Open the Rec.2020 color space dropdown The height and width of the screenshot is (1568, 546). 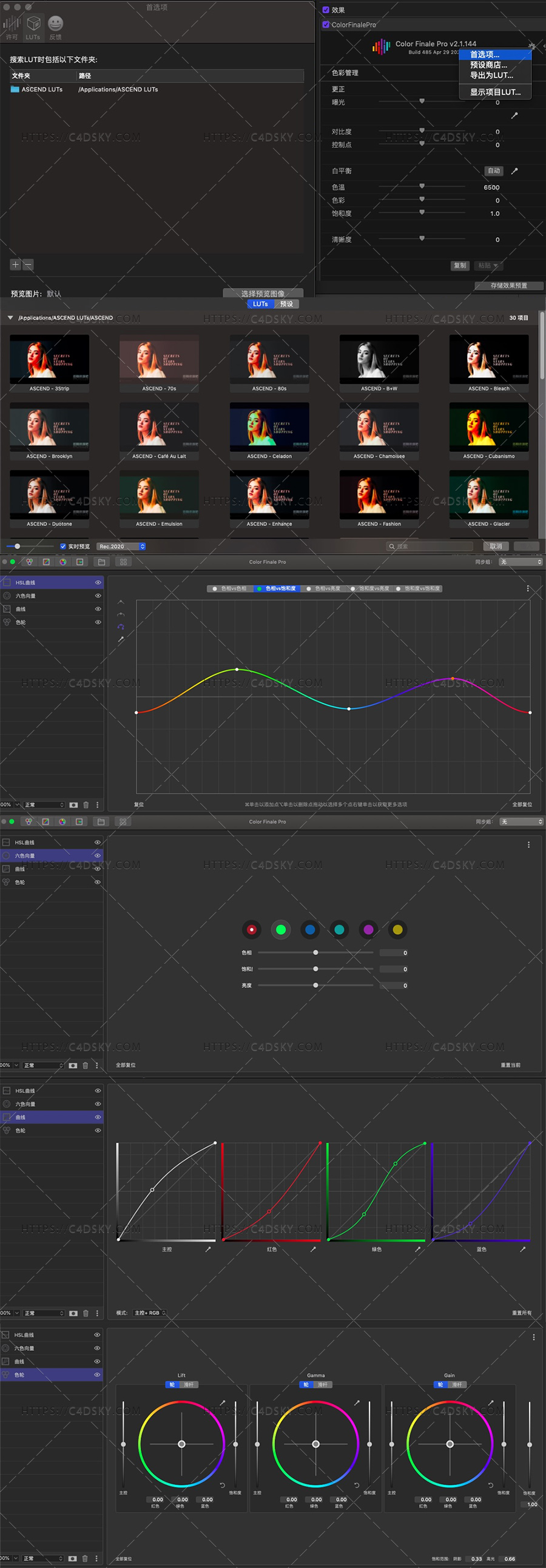[121, 546]
